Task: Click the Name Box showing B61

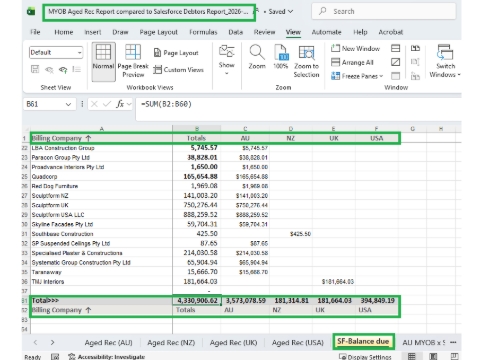Action: 43,104
